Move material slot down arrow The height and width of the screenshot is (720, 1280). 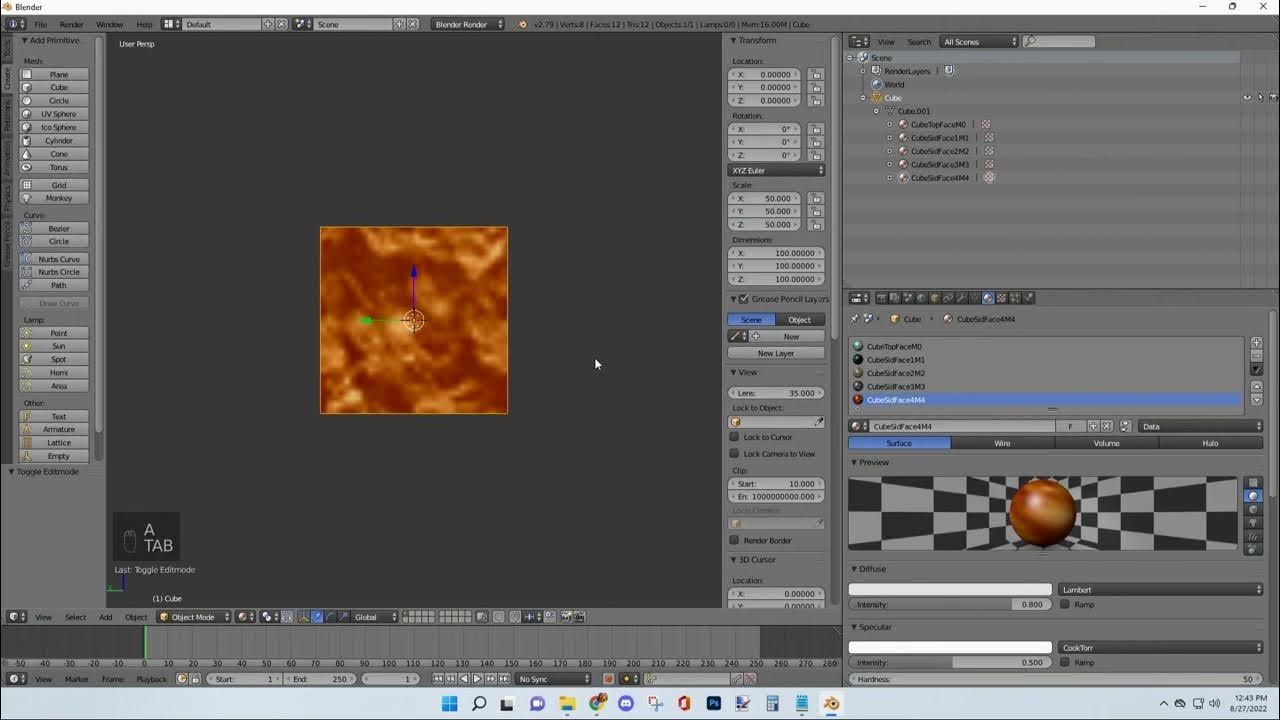tap(1256, 400)
